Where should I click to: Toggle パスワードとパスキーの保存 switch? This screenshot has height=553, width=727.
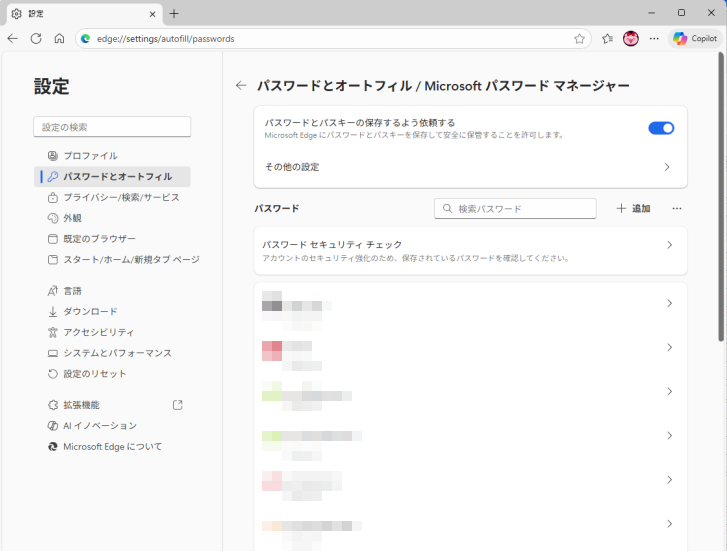click(x=661, y=128)
